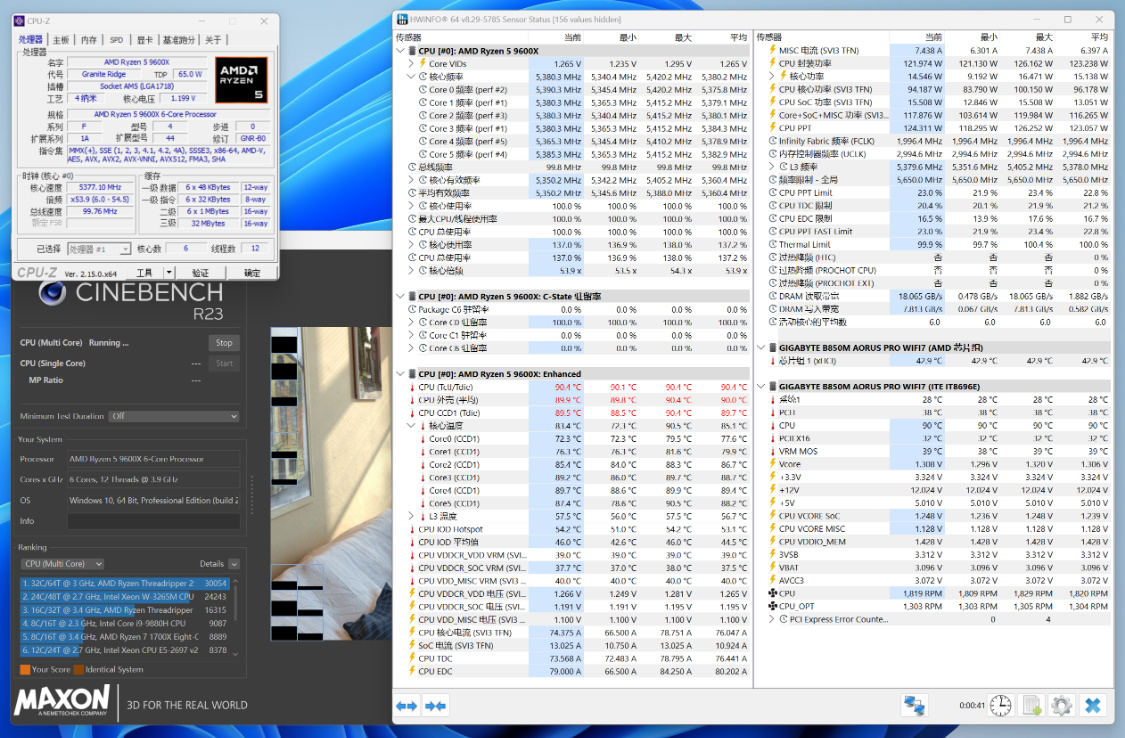Open the CPU-Z tools dropdown arrow

click(x=169, y=273)
